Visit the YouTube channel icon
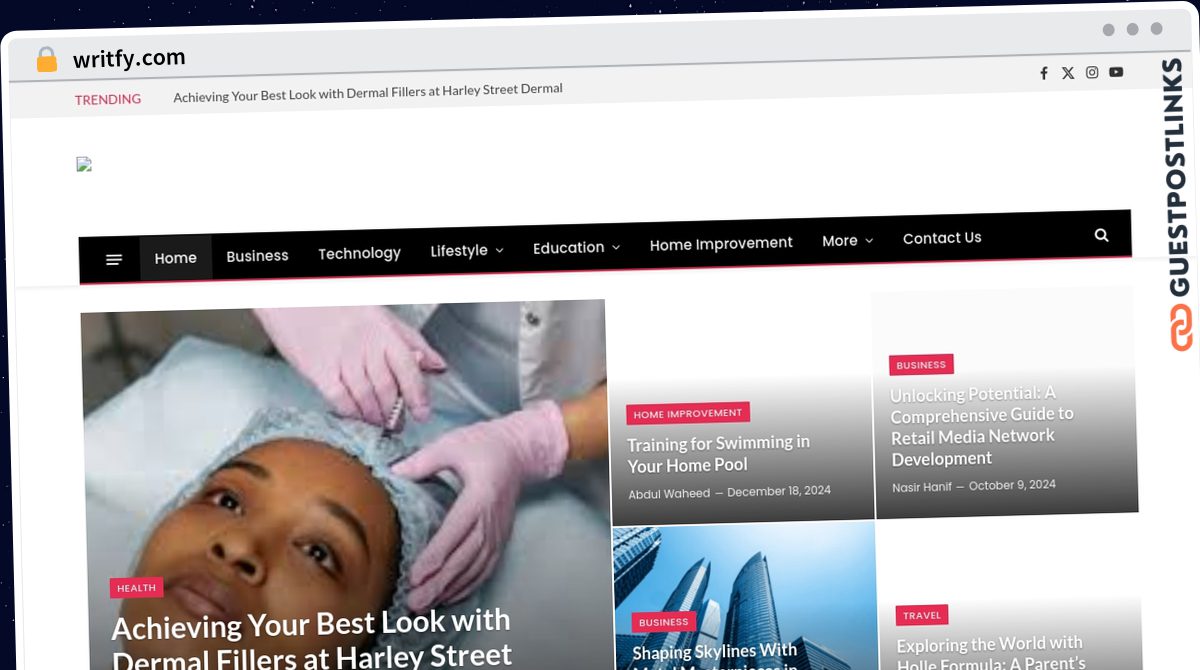This screenshot has width=1200, height=670. pos(1116,72)
